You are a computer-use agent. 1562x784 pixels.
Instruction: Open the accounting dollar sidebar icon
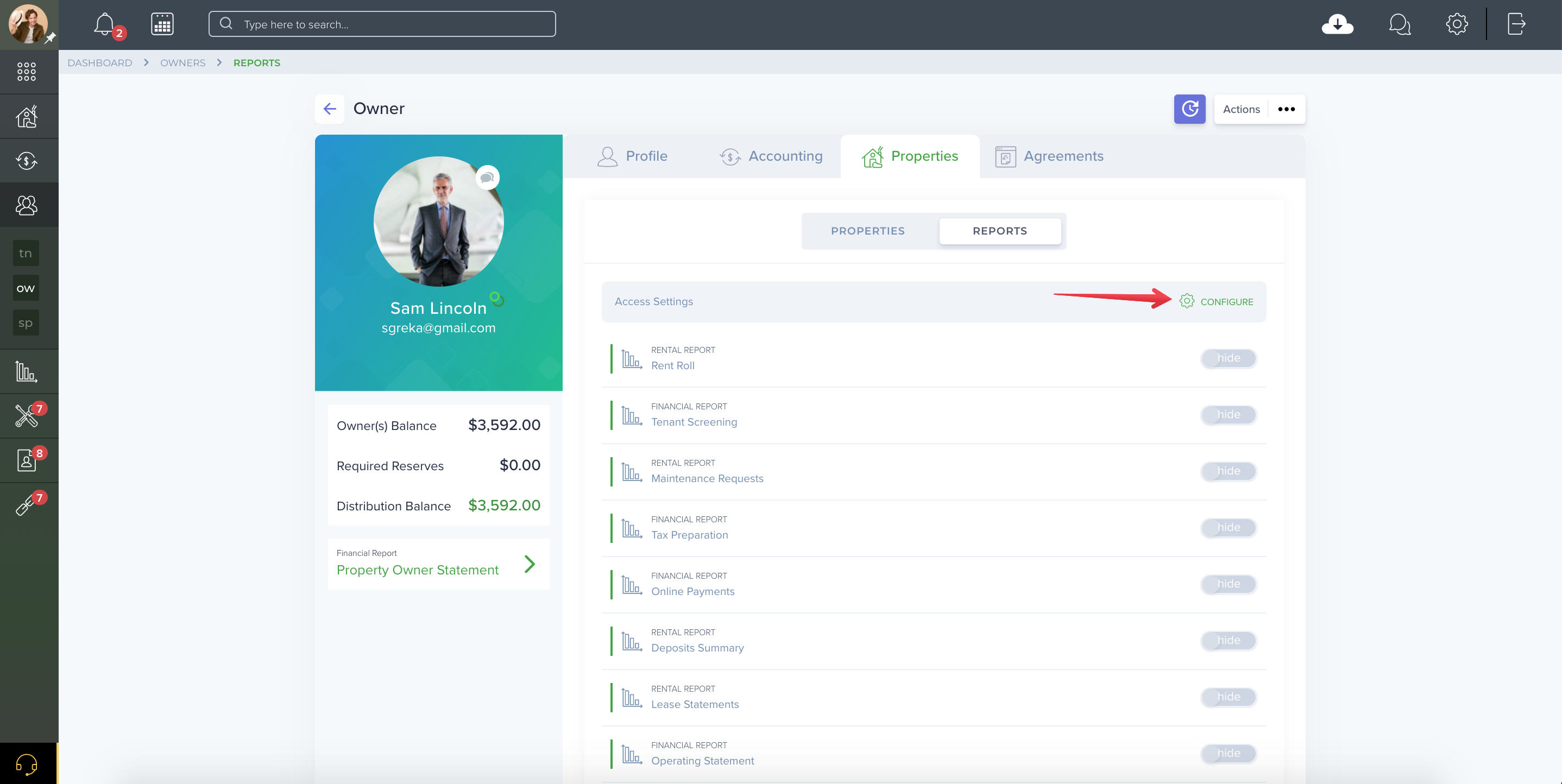[27, 161]
